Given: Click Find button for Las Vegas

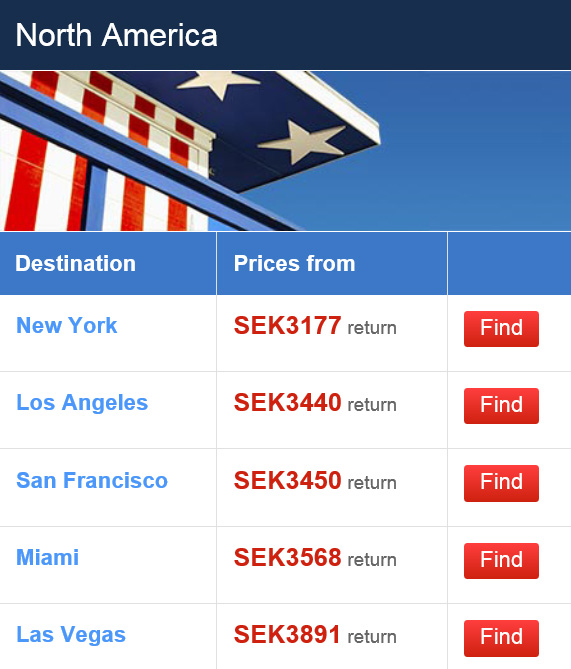Looking at the screenshot, I should (x=501, y=638).
